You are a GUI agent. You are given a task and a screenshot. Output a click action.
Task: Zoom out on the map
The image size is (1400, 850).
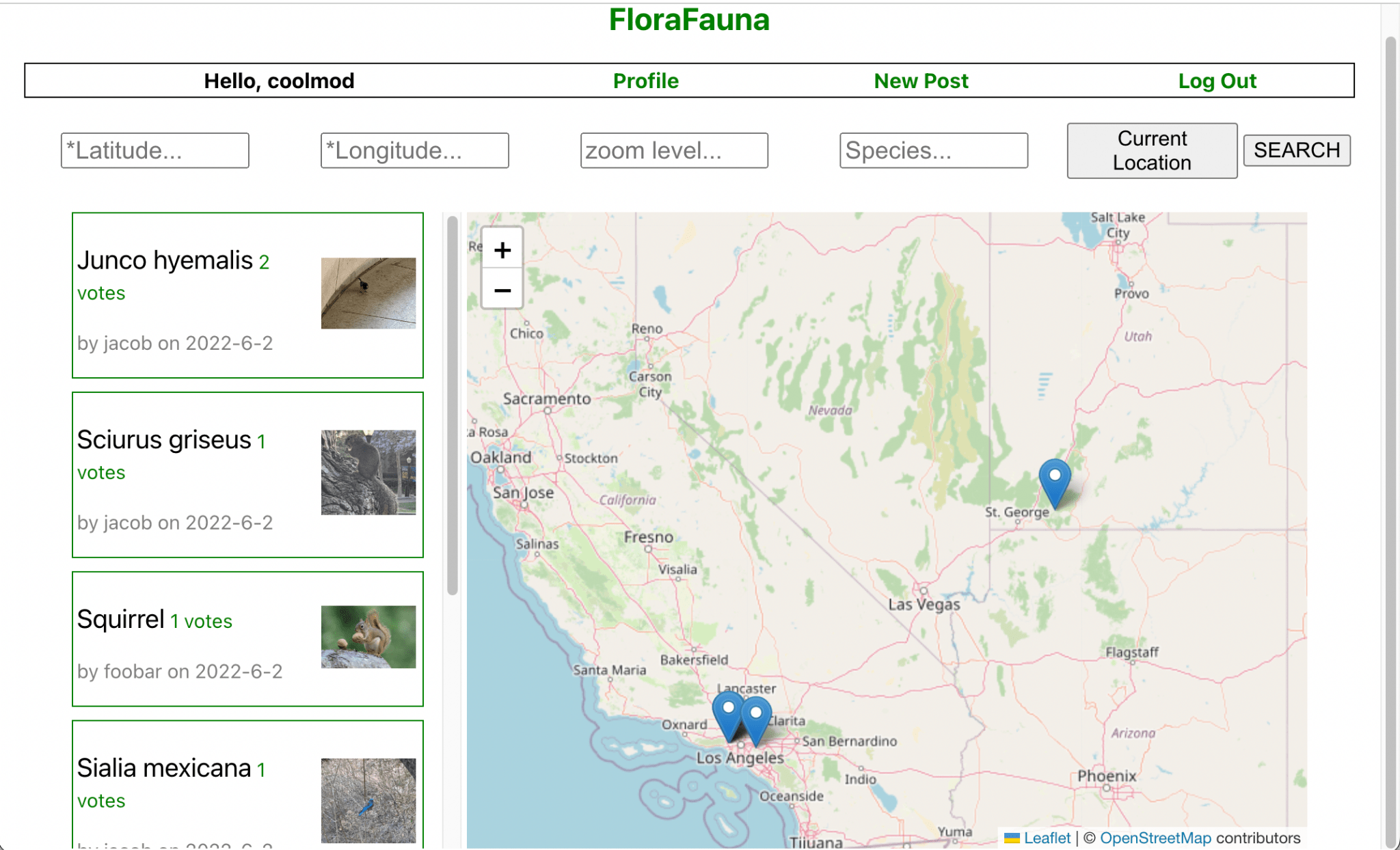click(x=502, y=290)
